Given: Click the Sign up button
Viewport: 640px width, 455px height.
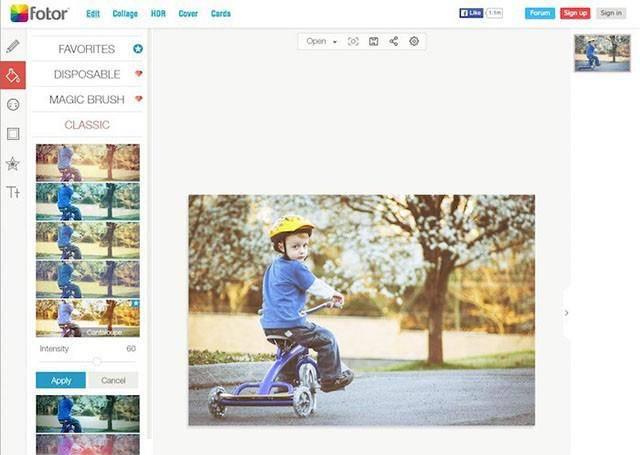Looking at the screenshot, I should 575,13.
